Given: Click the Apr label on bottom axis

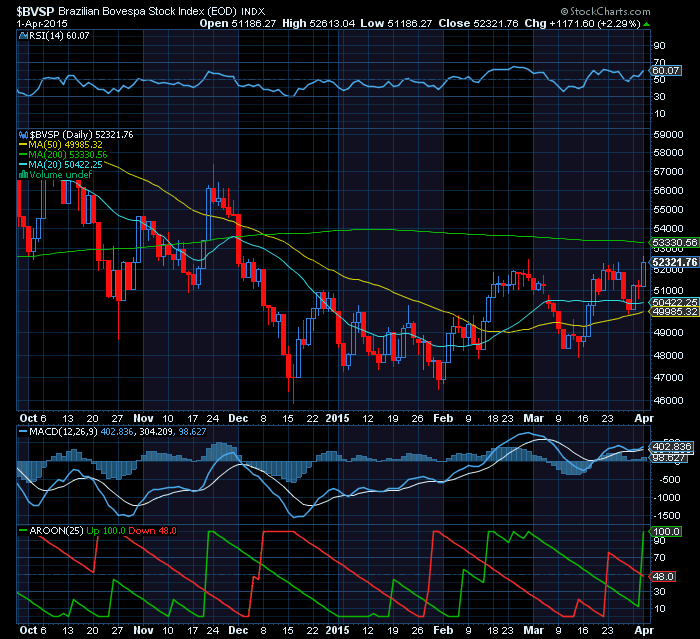Looking at the screenshot, I should coord(644,630).
